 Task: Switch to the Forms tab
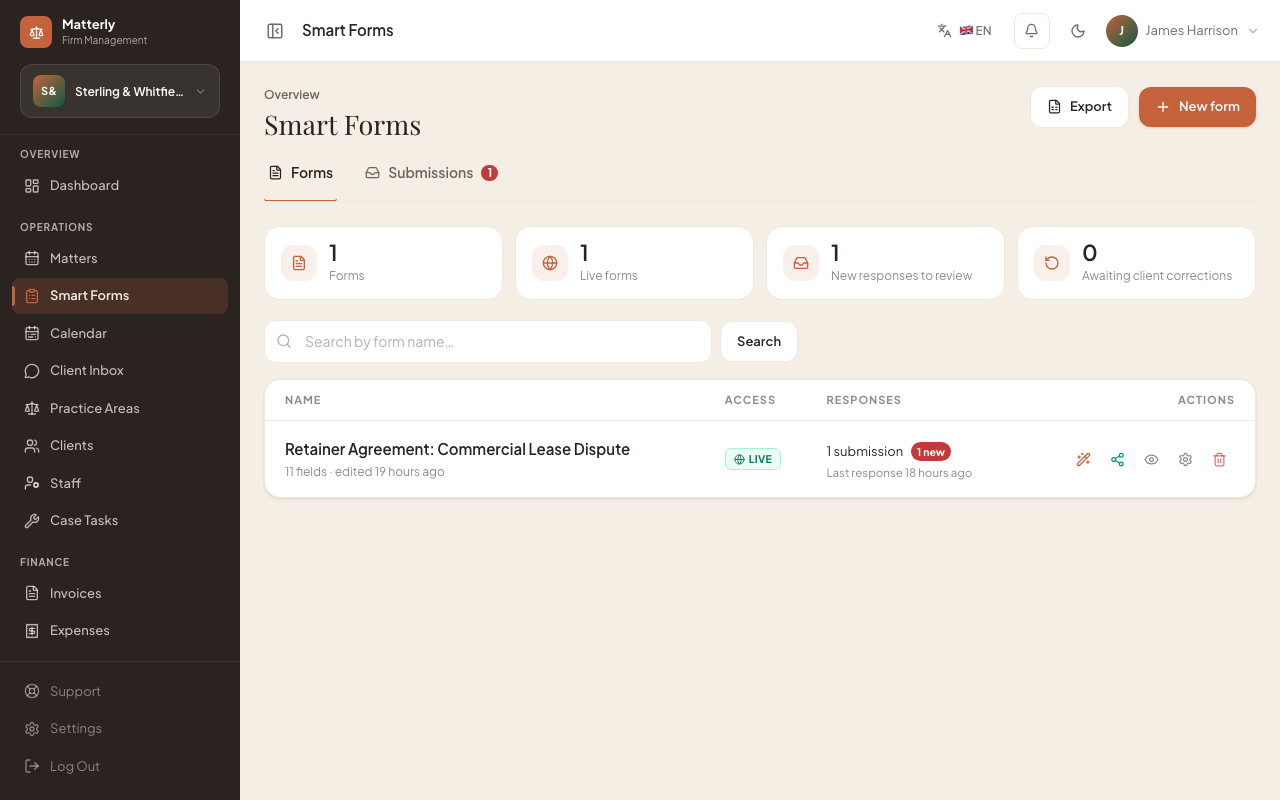pos(300,173)
